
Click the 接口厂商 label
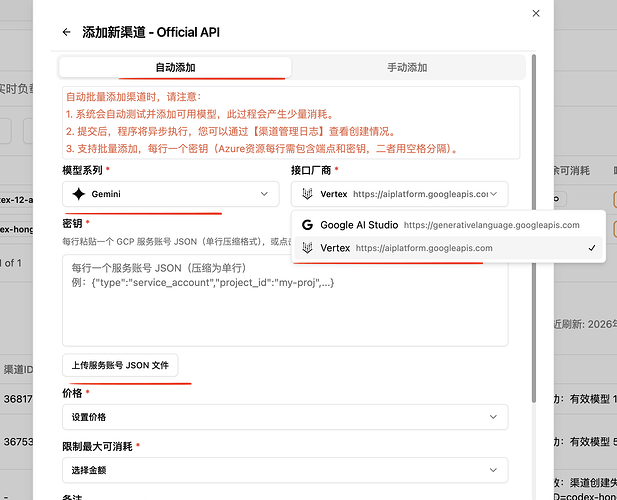click(311, 170)
